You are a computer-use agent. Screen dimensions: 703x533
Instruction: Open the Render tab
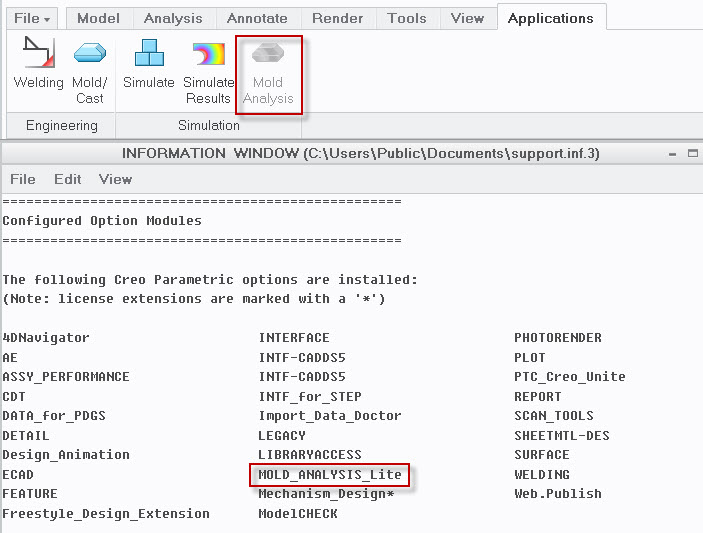[337, 18]
